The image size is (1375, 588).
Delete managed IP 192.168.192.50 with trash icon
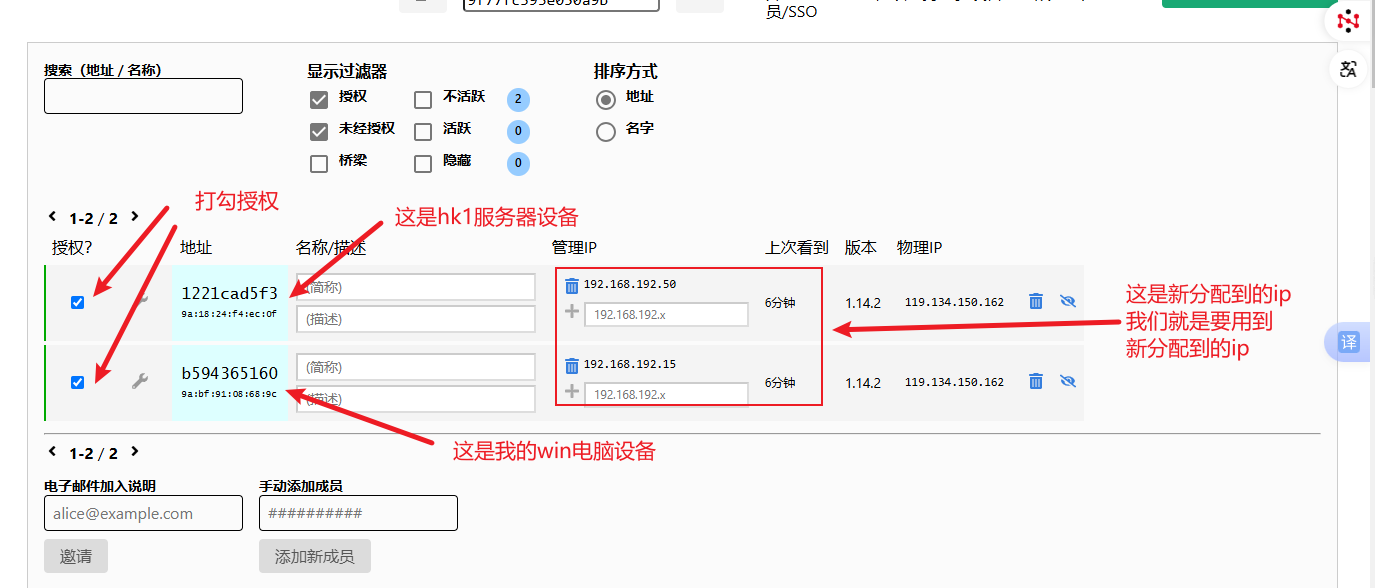tap(571, 285)
